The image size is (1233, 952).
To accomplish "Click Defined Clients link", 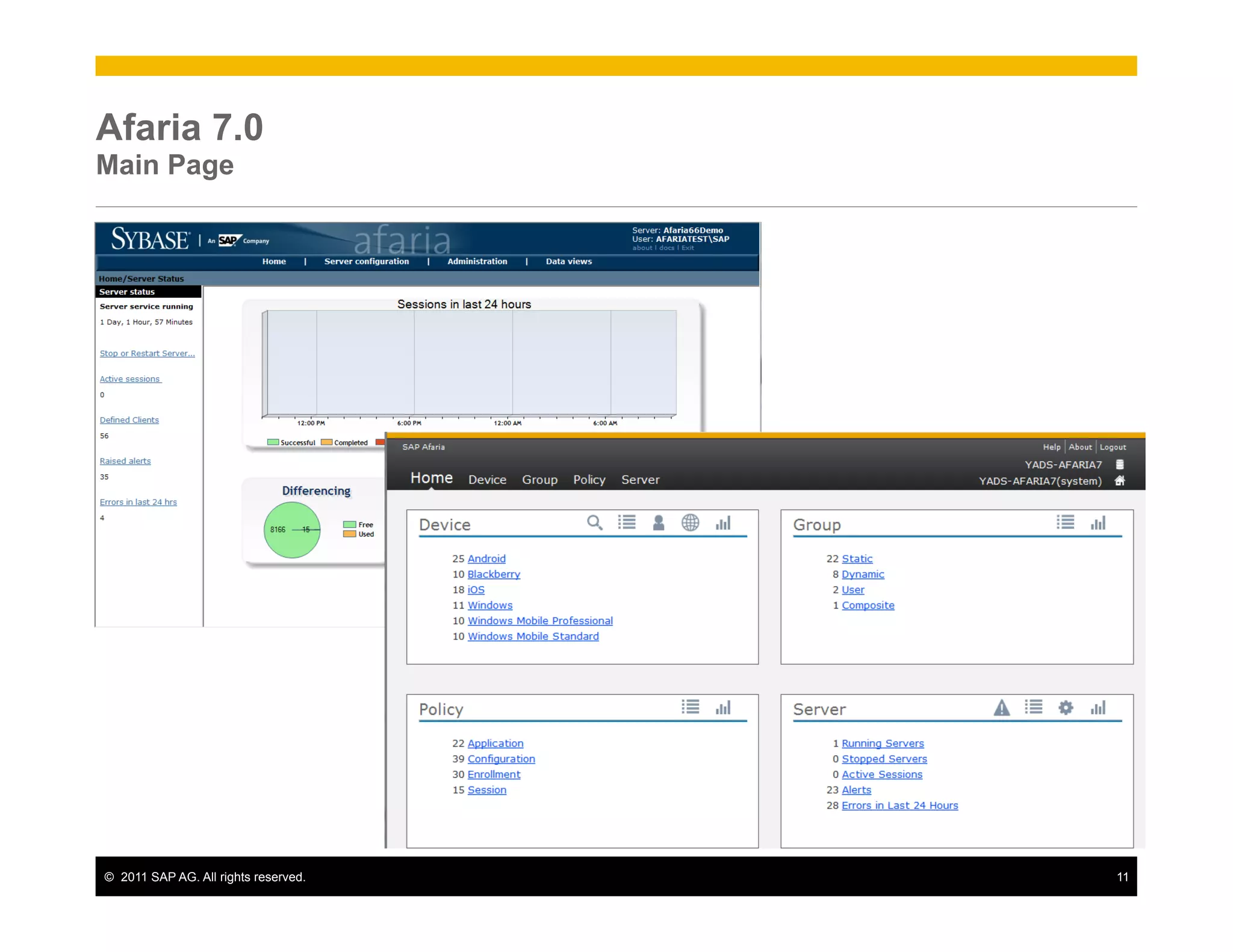I will tap(129, 419).
